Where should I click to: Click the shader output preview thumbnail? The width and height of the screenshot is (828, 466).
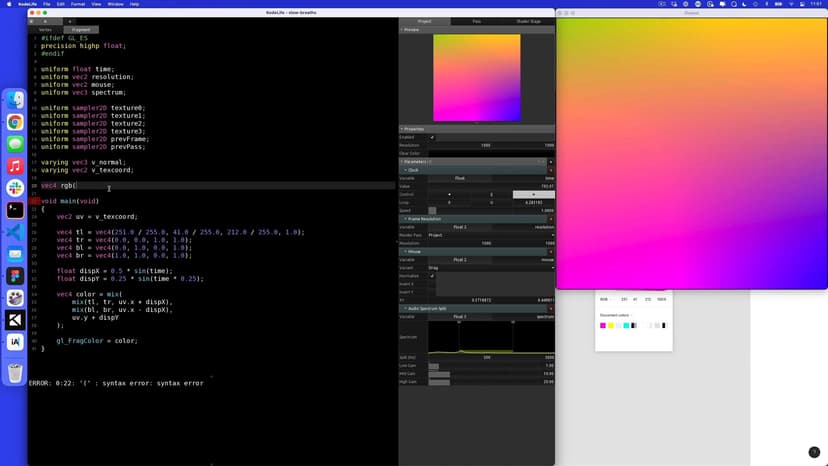click(x=476, y=78)
